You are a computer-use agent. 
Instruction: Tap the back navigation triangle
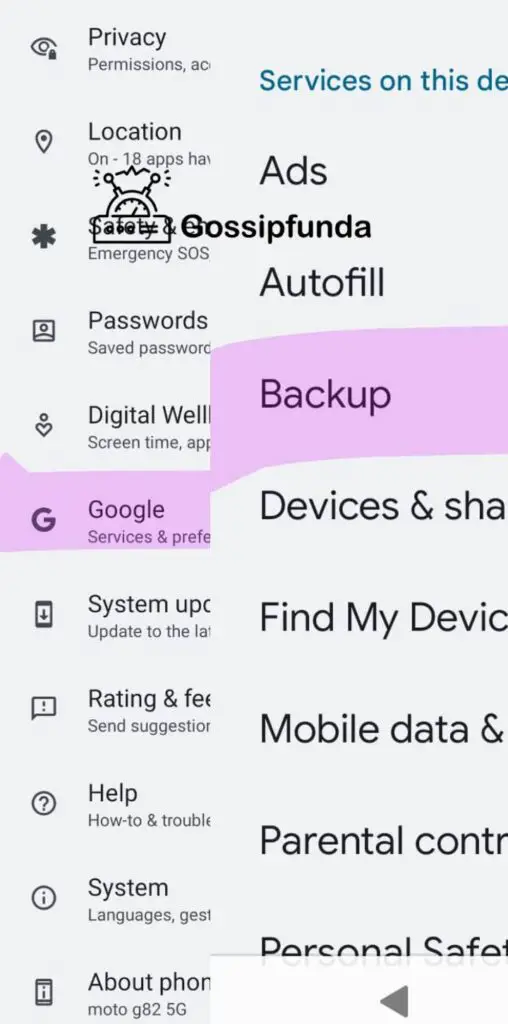click(x=394, y=1001)
